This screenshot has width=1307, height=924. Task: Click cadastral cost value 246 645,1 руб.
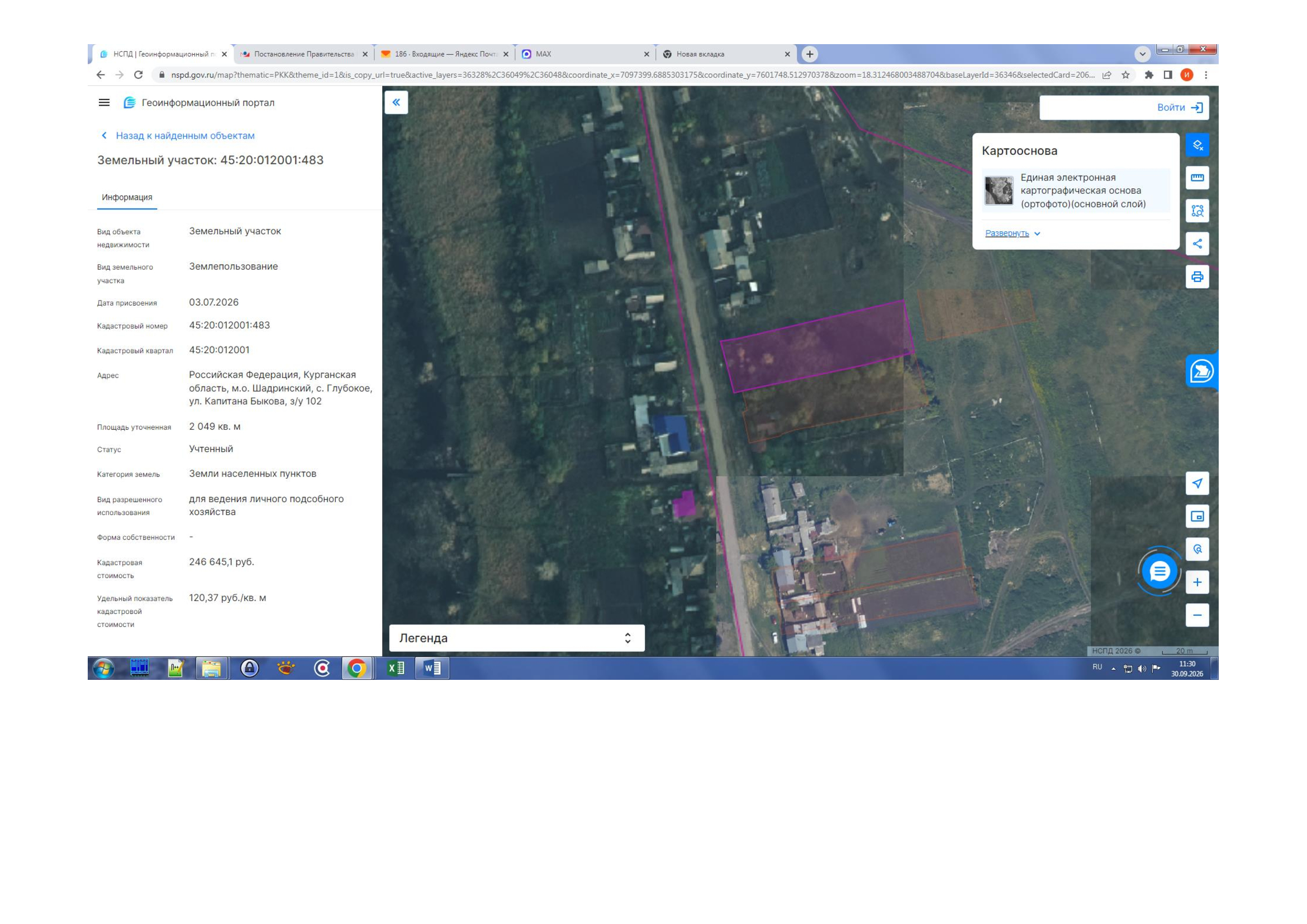(221, 562)
